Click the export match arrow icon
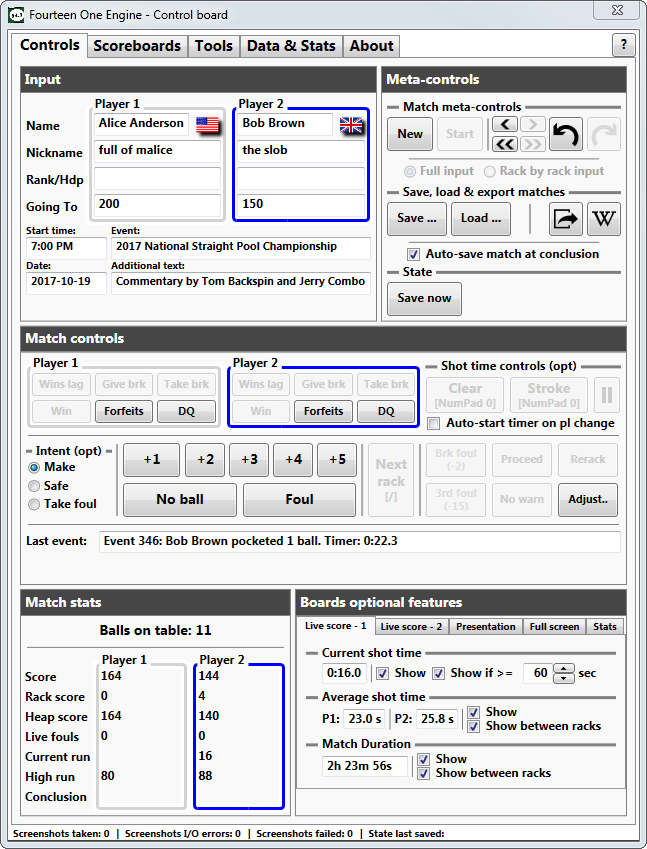This screenshot has width=647, height=849. click(x=566, y=218)
